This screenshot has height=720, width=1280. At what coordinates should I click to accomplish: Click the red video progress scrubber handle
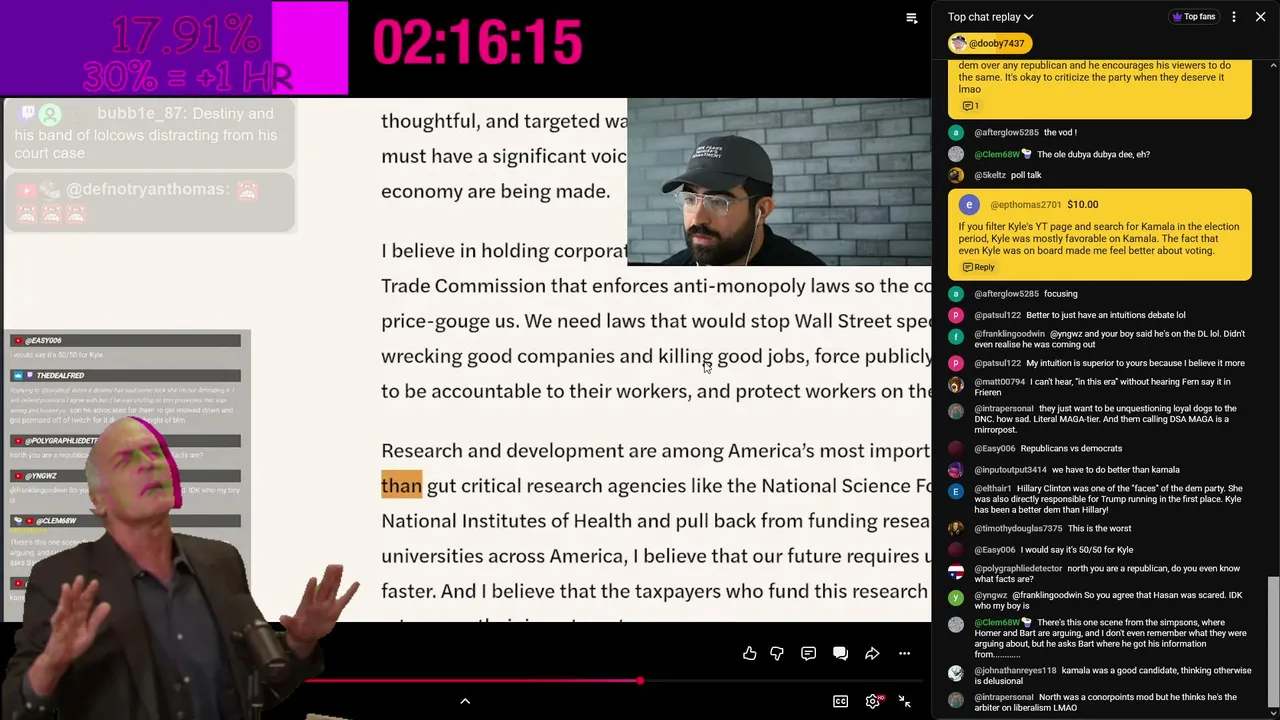pos(640,681)
